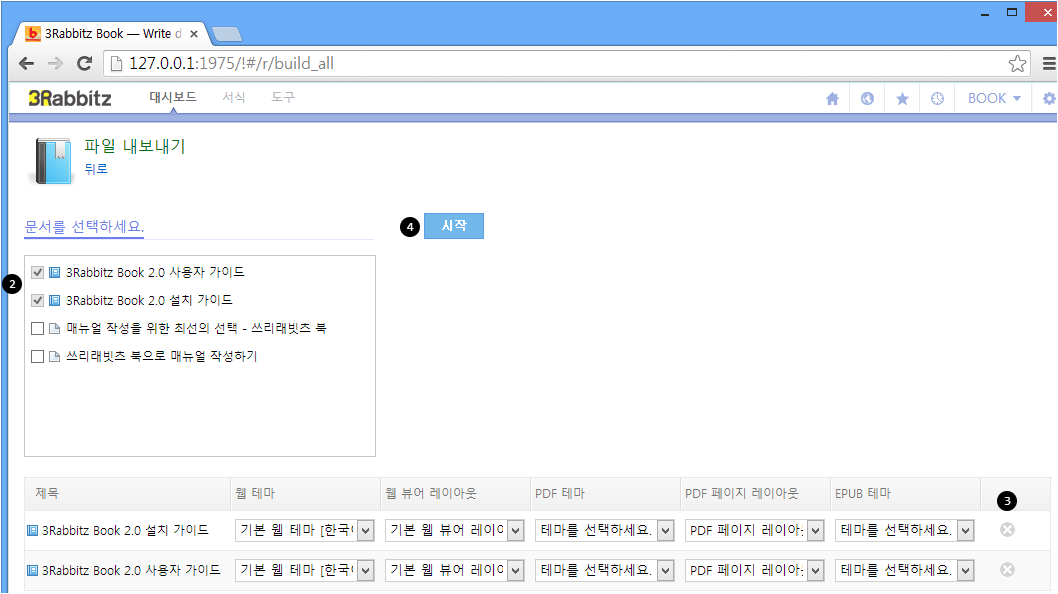Open PDF 테마 dropdown for 설치 가이드
The height and width of the screenshot is (594, 1058).
605,531
